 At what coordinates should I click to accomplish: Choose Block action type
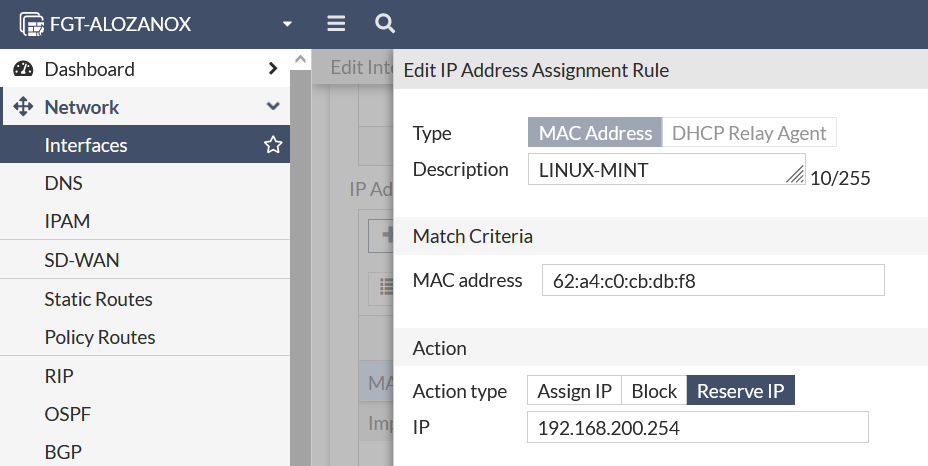[x=654, y=391]
